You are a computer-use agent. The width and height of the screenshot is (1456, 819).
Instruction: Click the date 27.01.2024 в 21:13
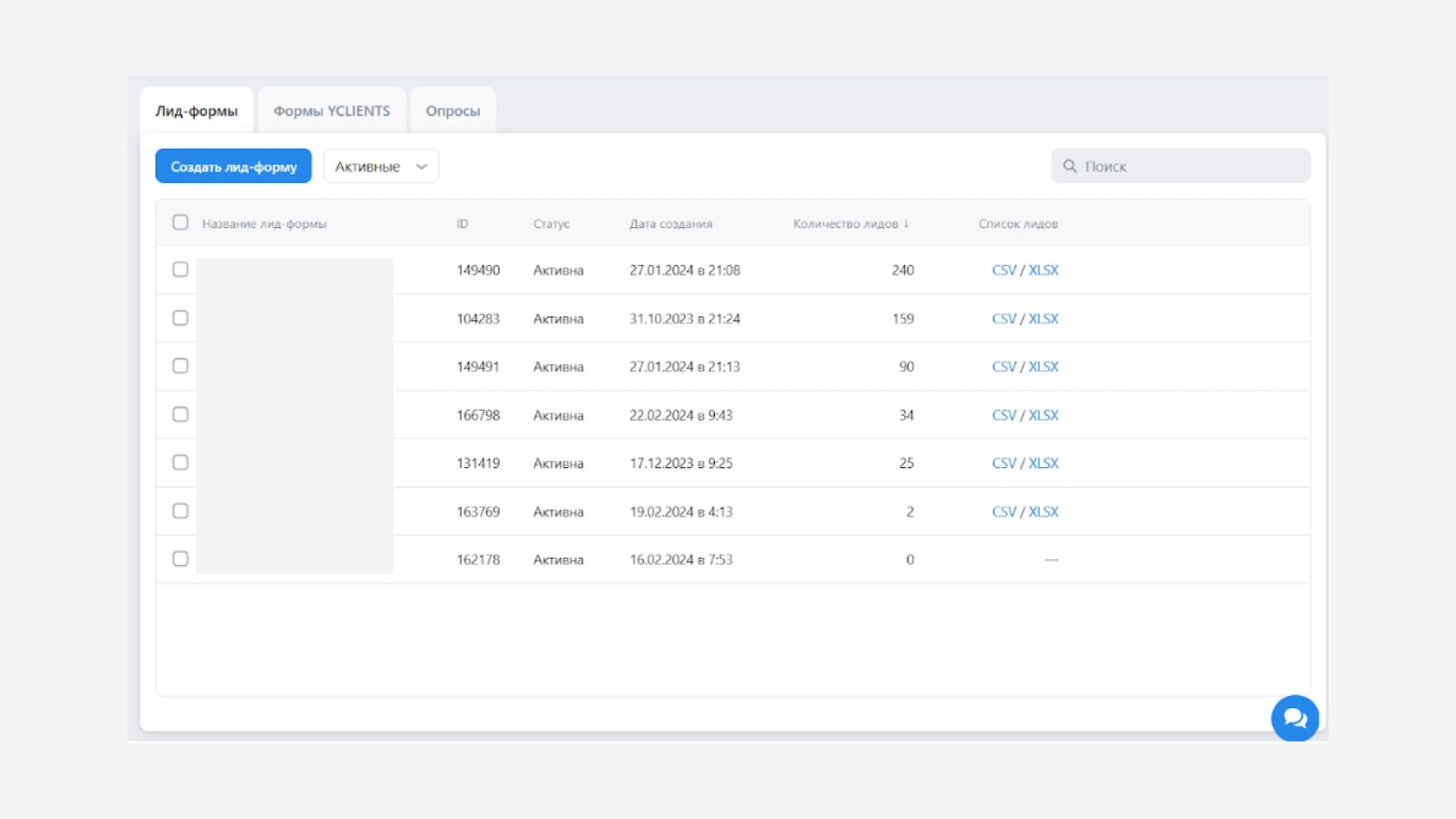click(x=685, y=367)
